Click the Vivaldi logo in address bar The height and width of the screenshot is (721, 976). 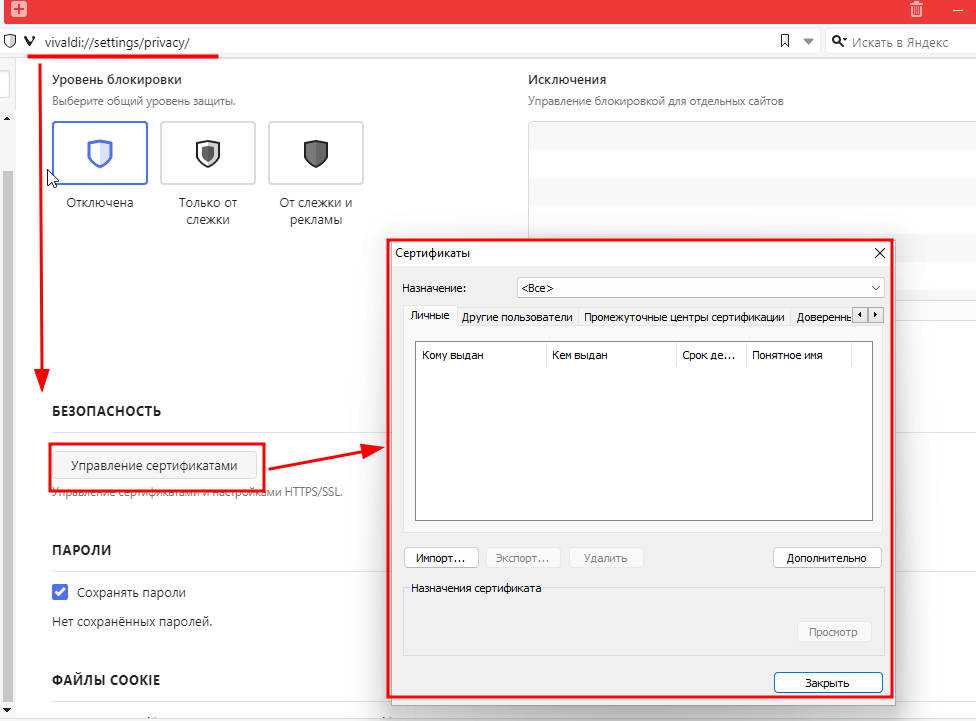pyautogui.click(x=29, y=42)
